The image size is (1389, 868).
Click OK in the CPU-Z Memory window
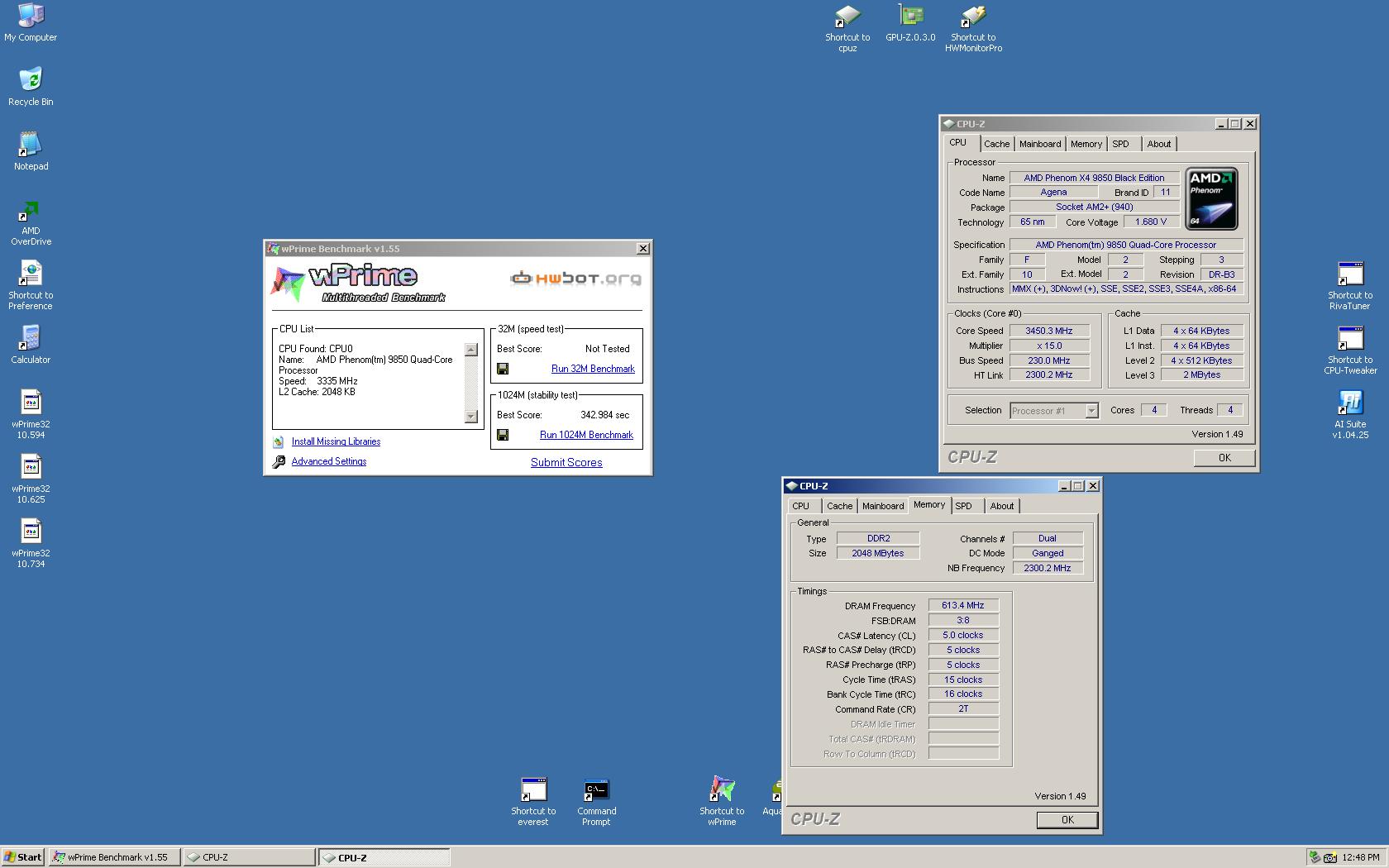point(1067,820)
